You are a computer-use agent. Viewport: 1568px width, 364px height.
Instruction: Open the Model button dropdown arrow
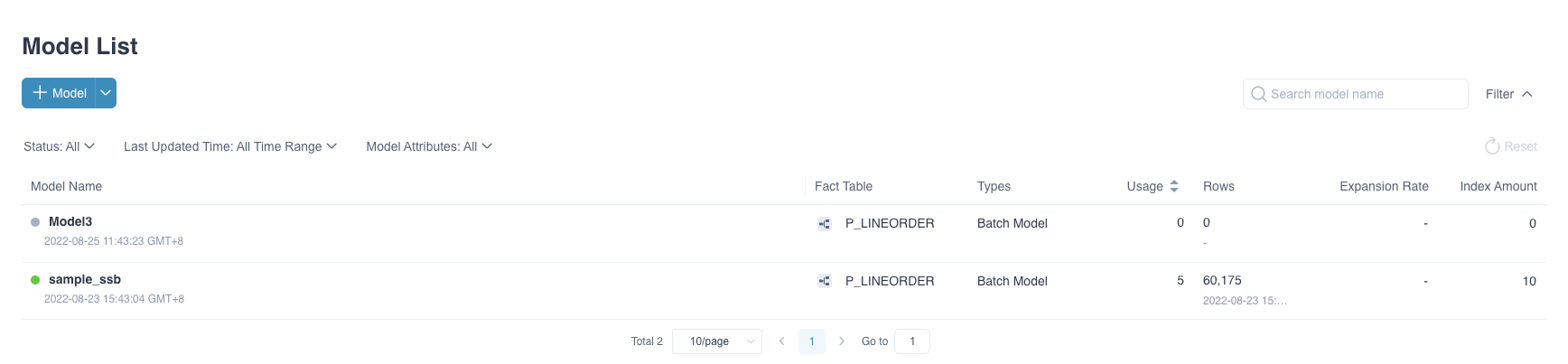pyautogui.click(x=106, y=93)
